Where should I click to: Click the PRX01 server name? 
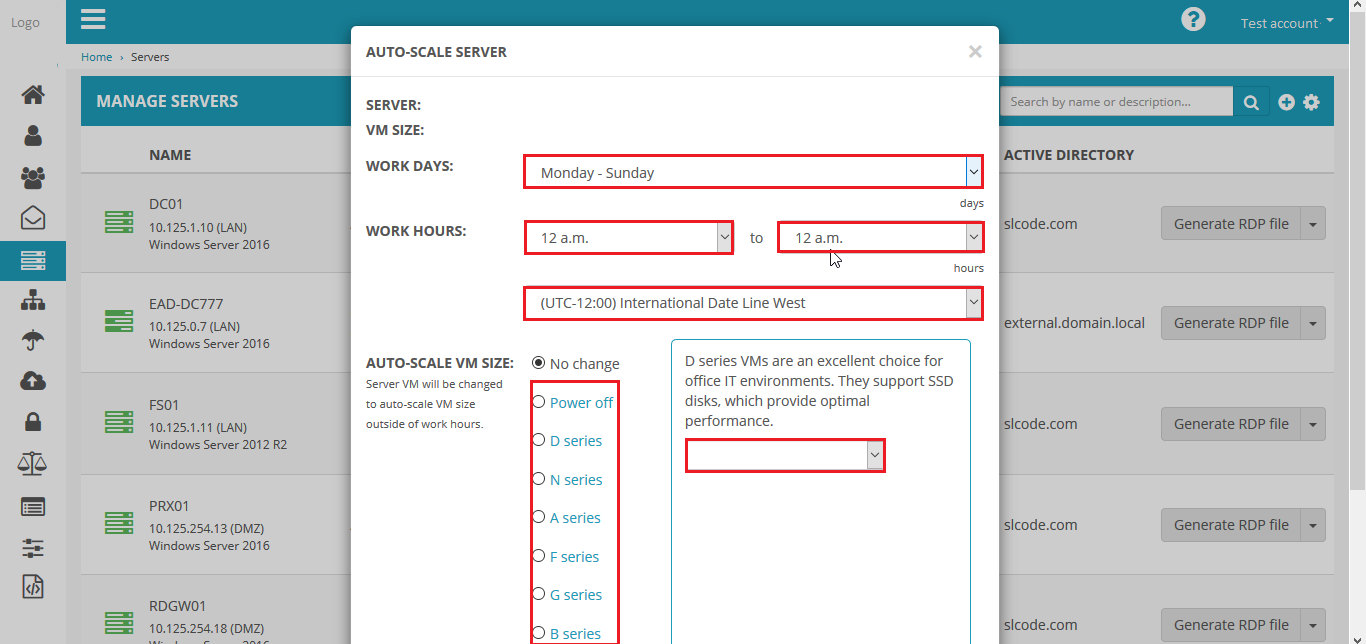(x=169, y=506)
